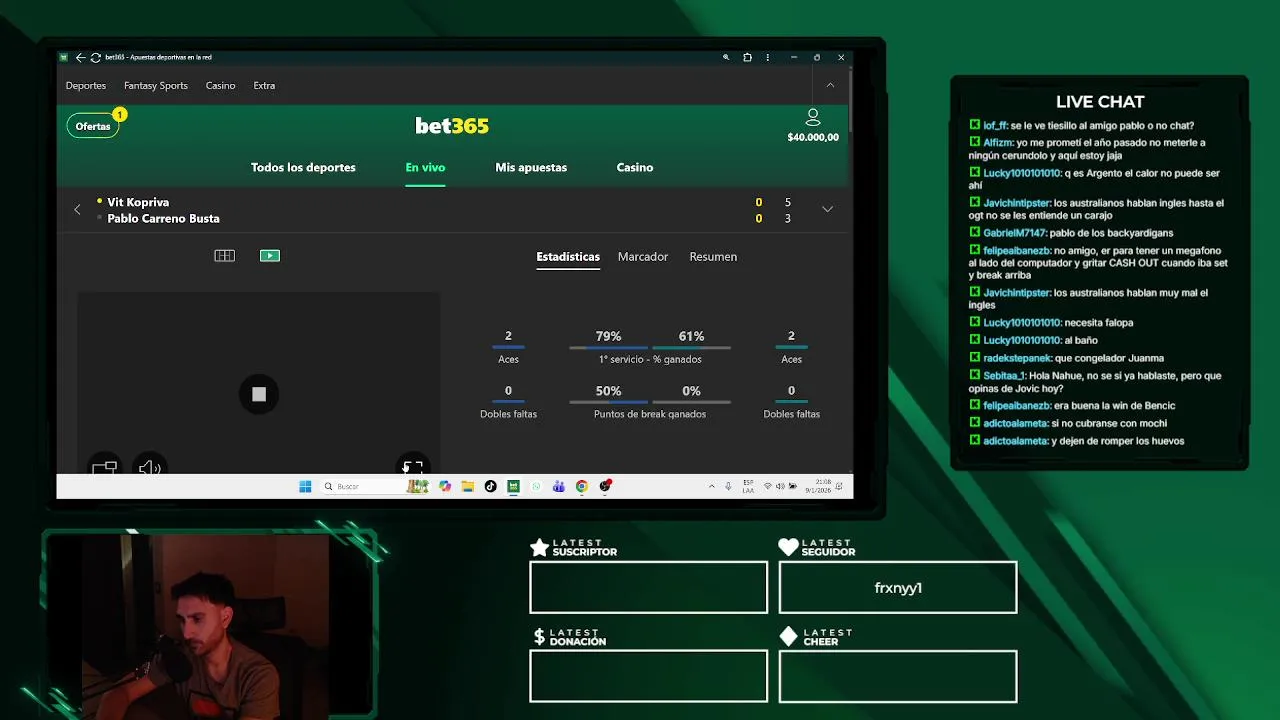This screenshot has height=720, width=1280.
Task: Click the 1º servicio - % ganados label
Action: coord(650,359)
